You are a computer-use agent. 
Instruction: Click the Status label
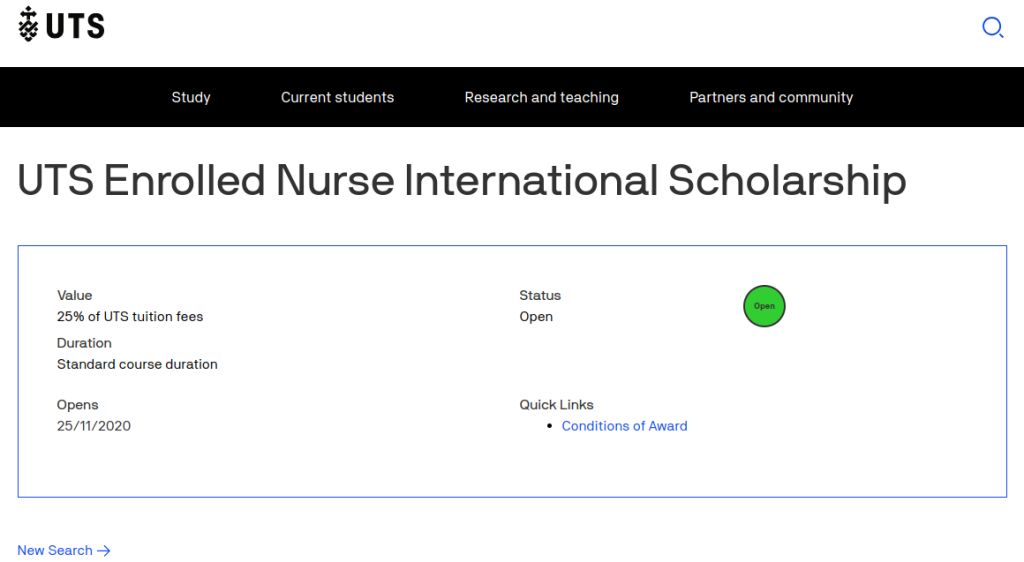pos(540,295)
